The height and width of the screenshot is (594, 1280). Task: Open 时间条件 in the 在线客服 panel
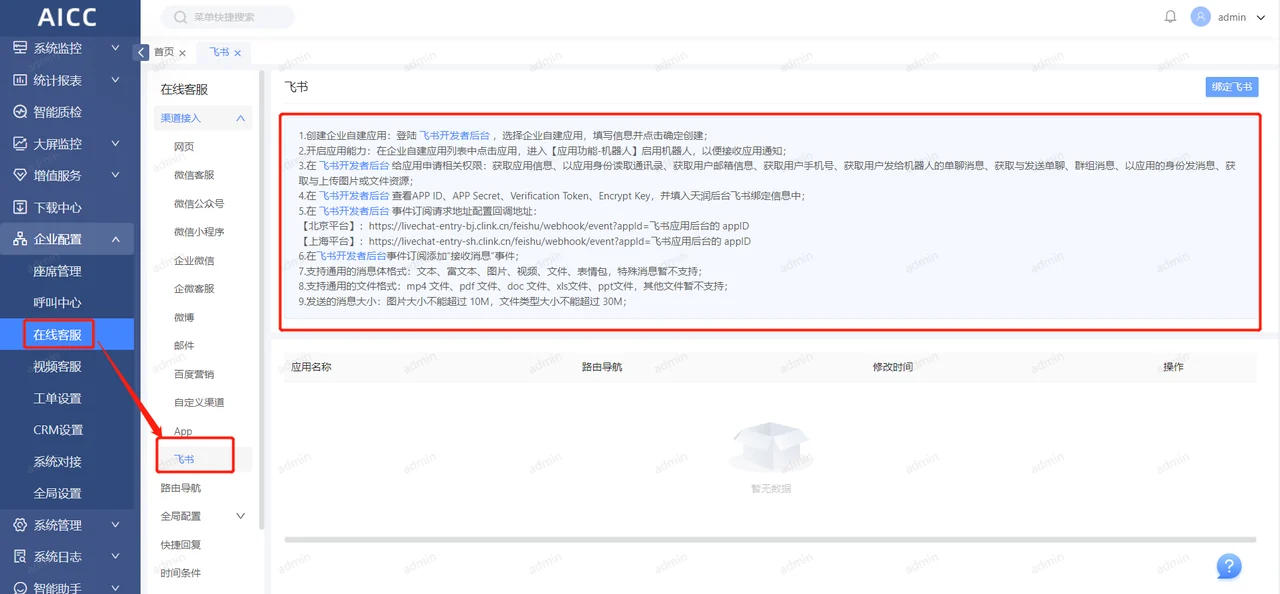pyautogui.click(x=181, y=573)
